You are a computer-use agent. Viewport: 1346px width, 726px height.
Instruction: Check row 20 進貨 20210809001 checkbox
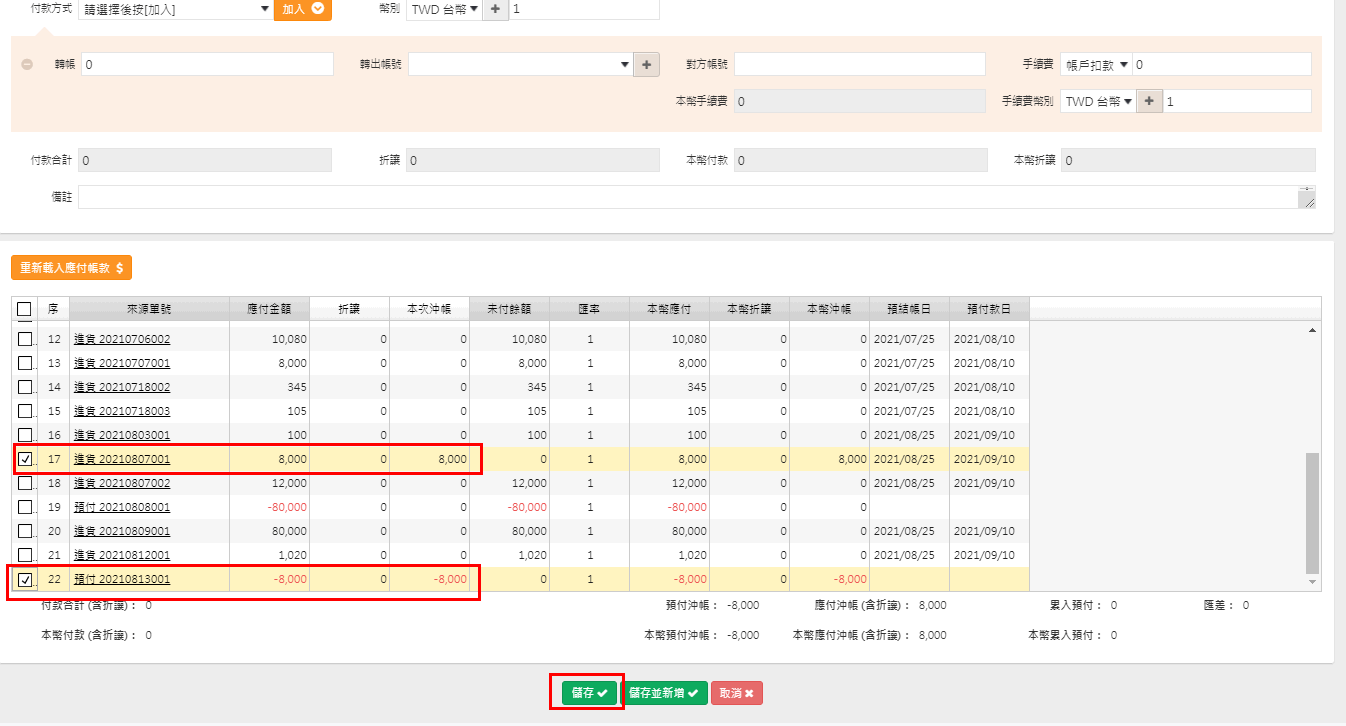pyautogui.click(x=25, y=531)
